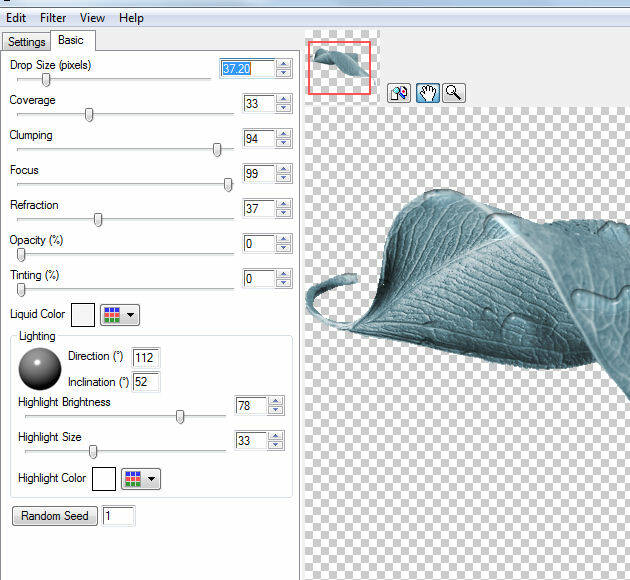Click the leaf navigator thumbnail

point(339,67)
